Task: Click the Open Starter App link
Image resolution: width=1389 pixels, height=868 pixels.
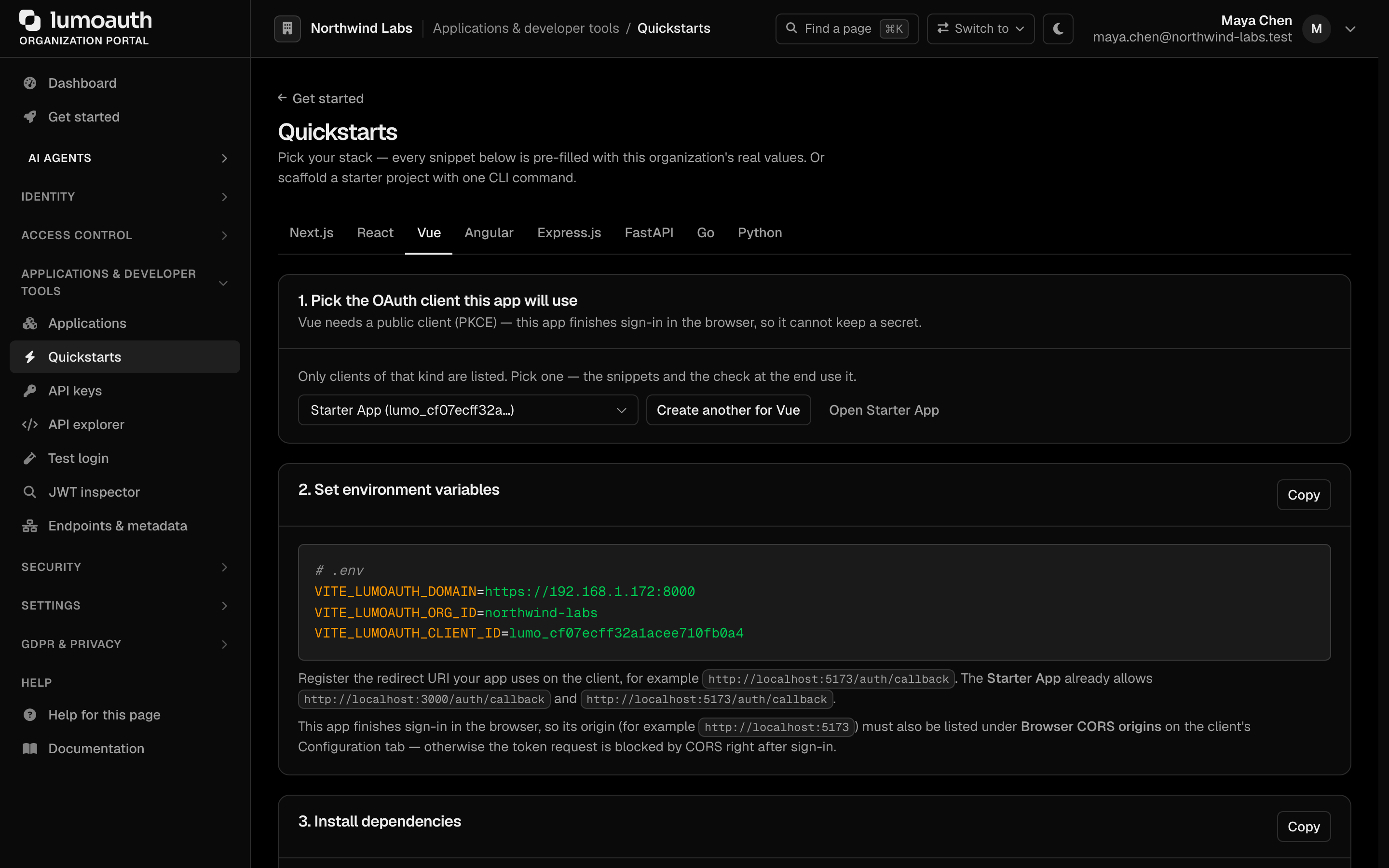Action: tap(884, 410)
